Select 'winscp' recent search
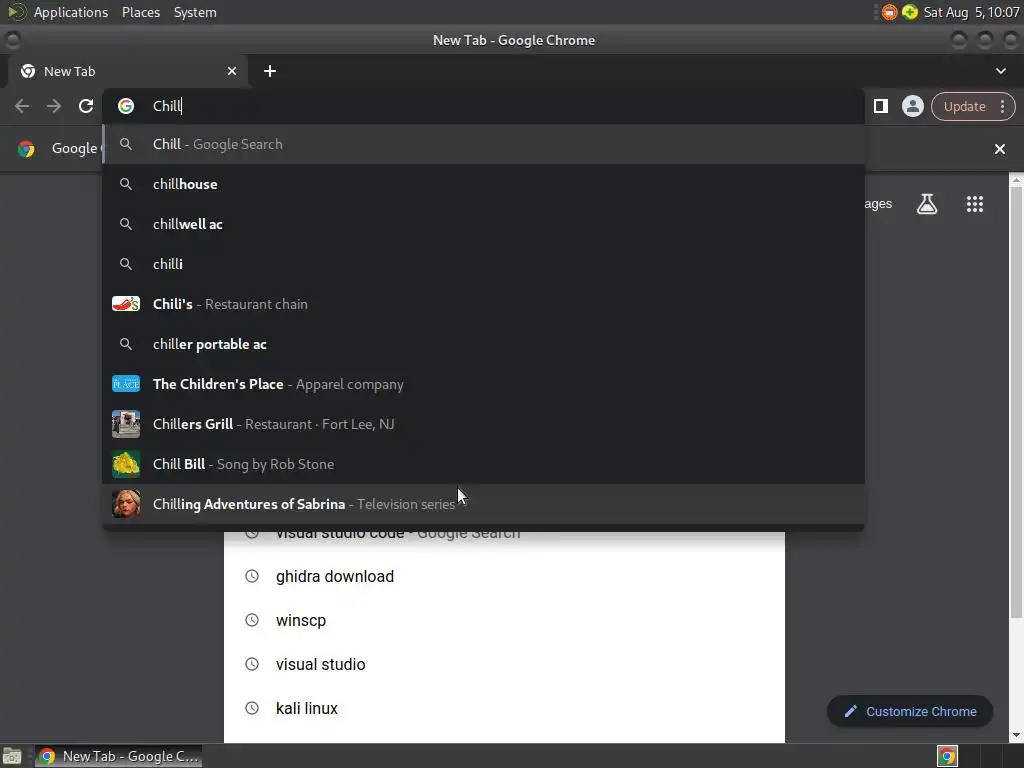The height and width of the screenshot is (768, 1024). coord(504,620)
